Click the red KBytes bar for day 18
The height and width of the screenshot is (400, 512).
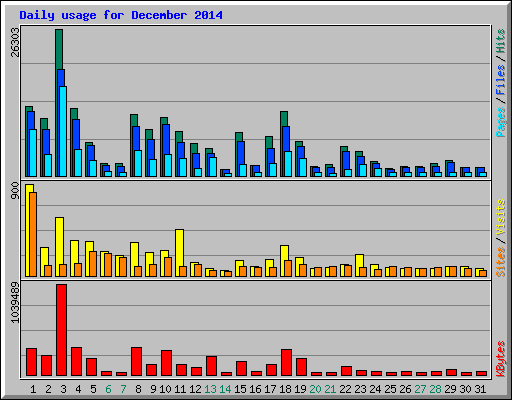click(x=286, y=362)
